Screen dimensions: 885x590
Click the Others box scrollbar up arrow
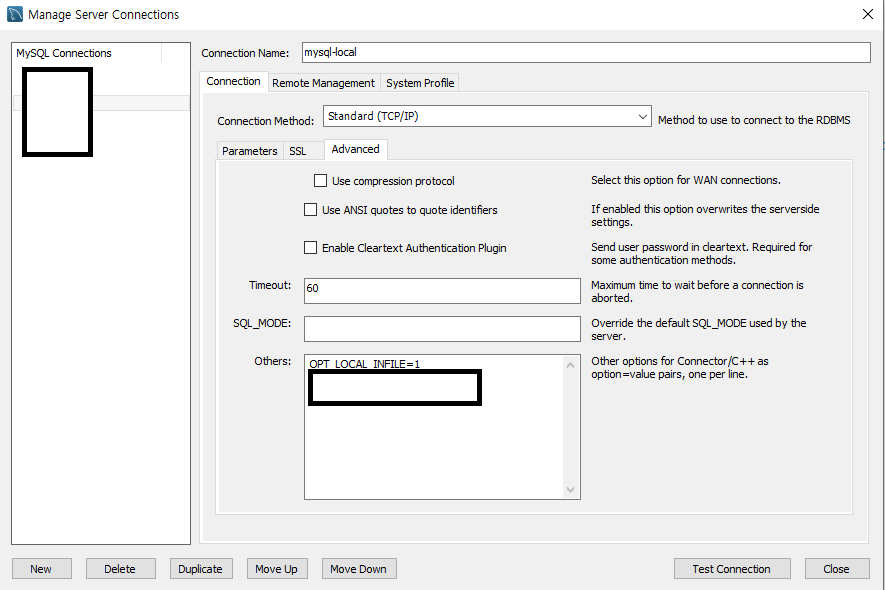(570, 365)
